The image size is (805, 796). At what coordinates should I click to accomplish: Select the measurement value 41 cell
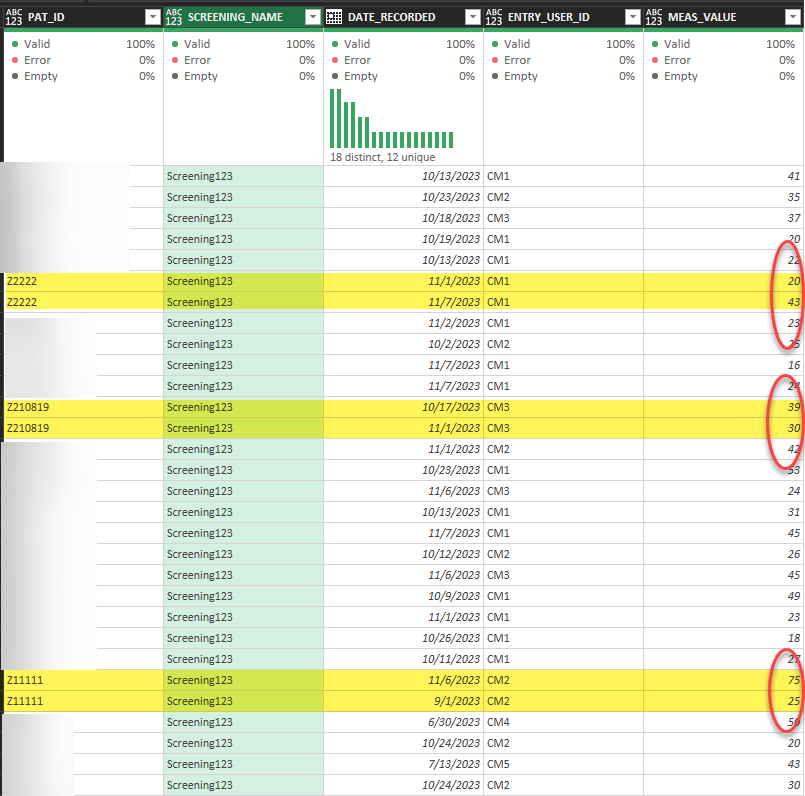pyautogui.click(x=724, y=176)
